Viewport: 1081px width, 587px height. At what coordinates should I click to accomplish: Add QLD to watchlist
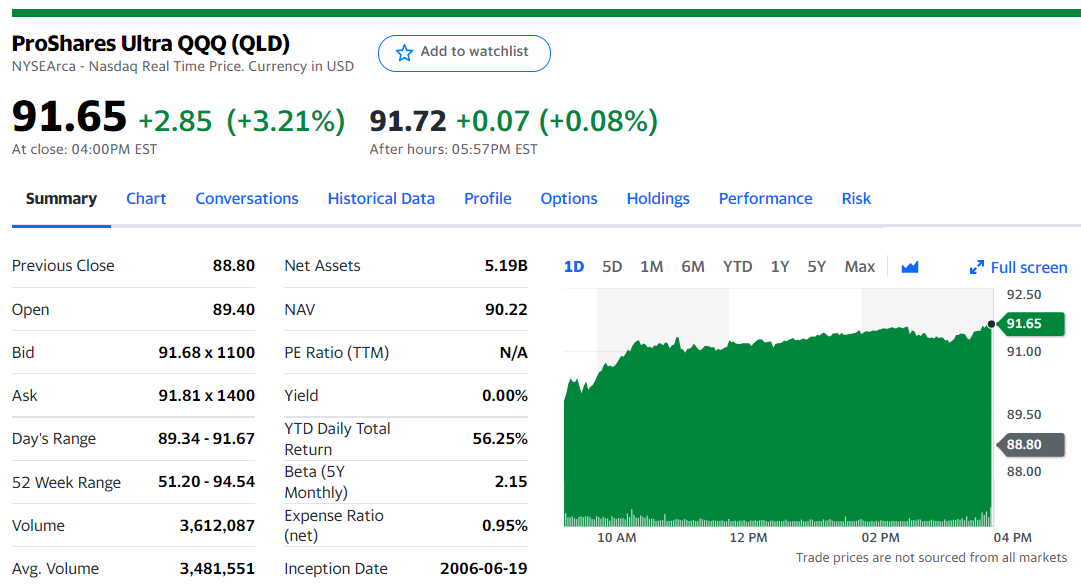[x=464, y=53]
